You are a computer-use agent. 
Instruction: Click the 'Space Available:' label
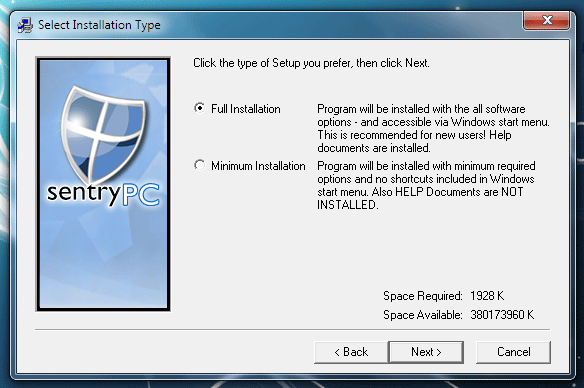click(x=423, y=315)
